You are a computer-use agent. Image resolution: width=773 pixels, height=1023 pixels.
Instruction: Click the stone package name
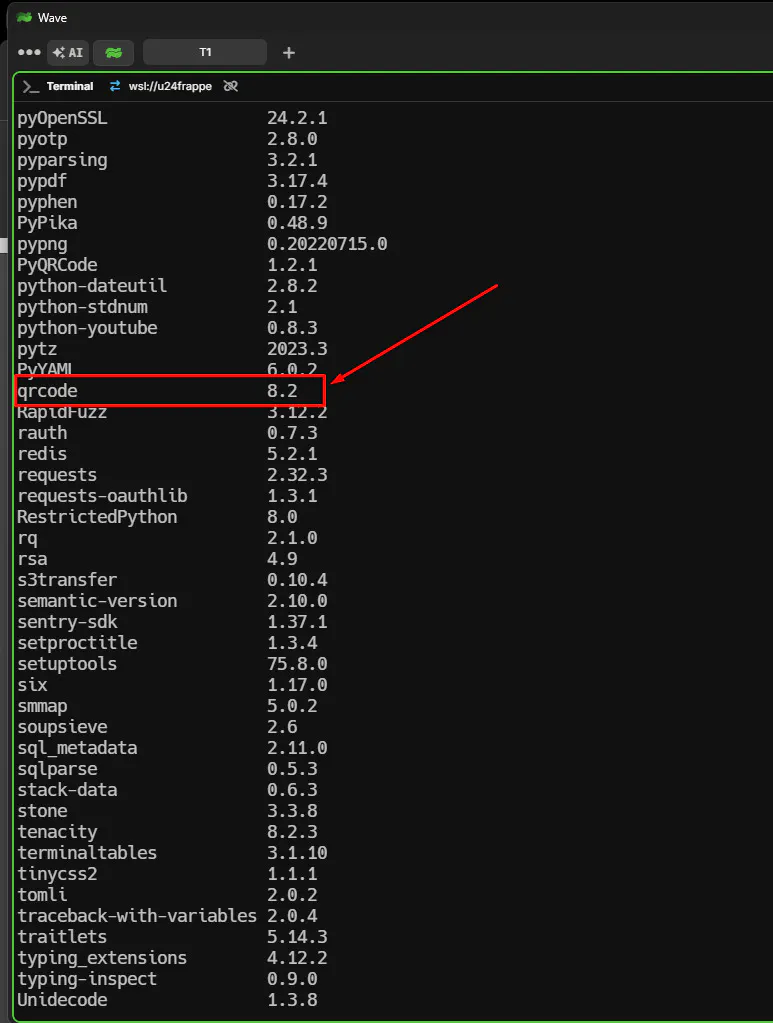pos(42,811)
